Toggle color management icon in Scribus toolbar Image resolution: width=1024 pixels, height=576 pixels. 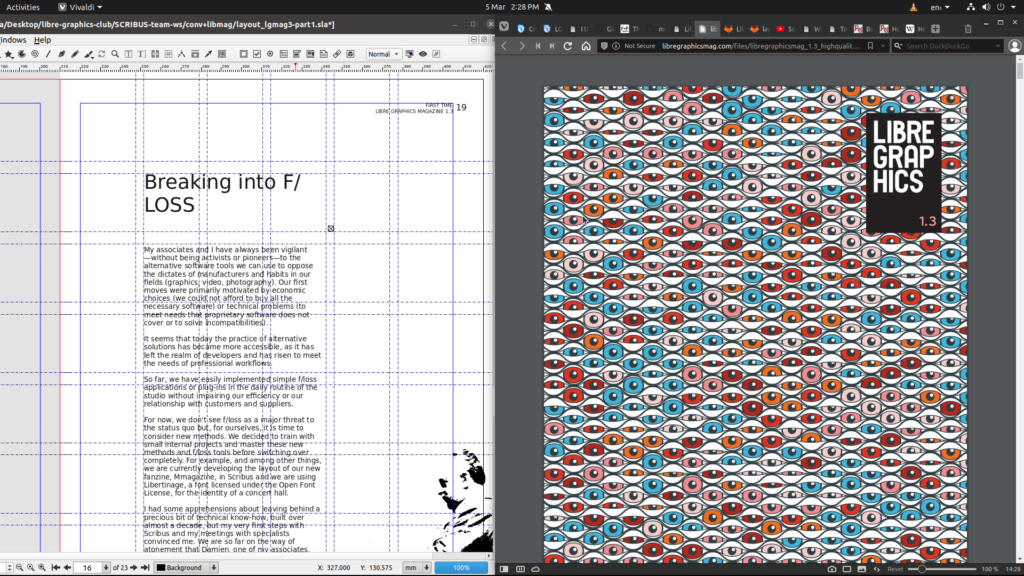409,54
